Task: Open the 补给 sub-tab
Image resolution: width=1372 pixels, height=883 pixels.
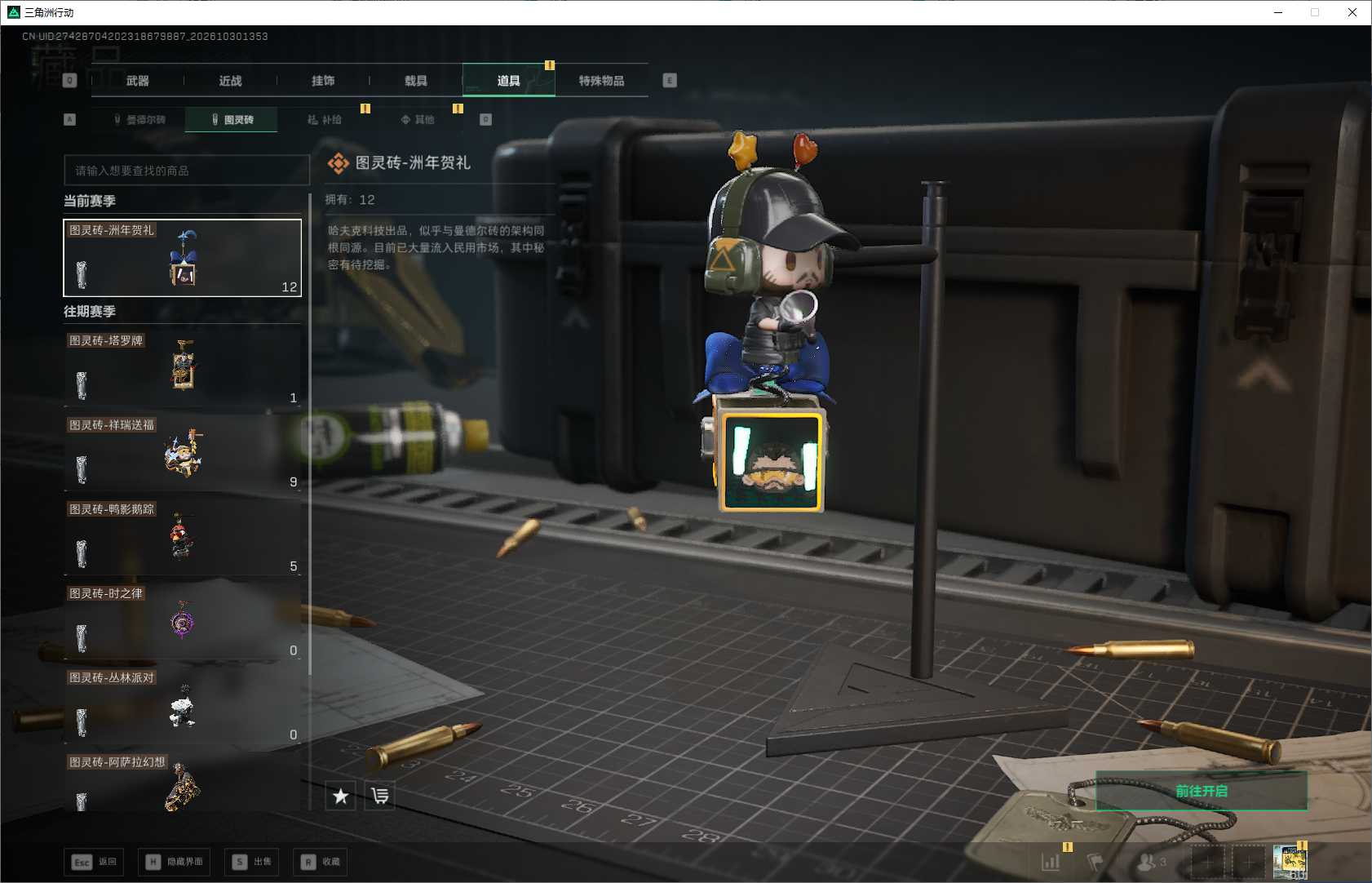Action: (x=324, y=119)
